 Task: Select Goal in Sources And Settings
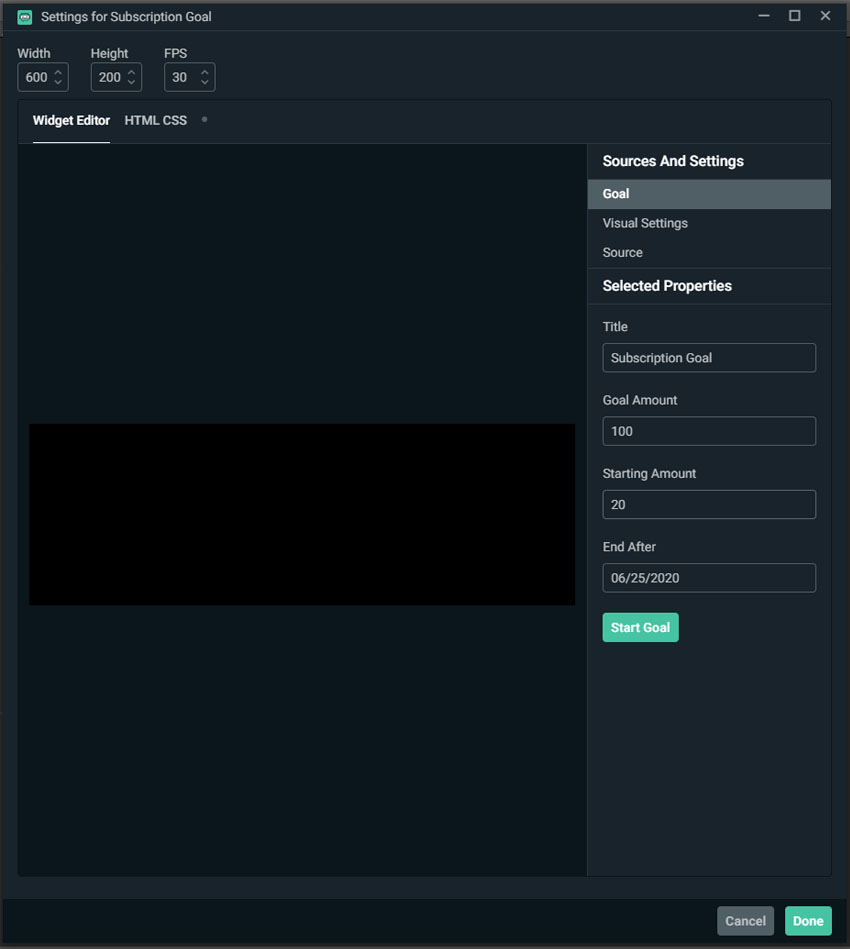click(709, 194)
